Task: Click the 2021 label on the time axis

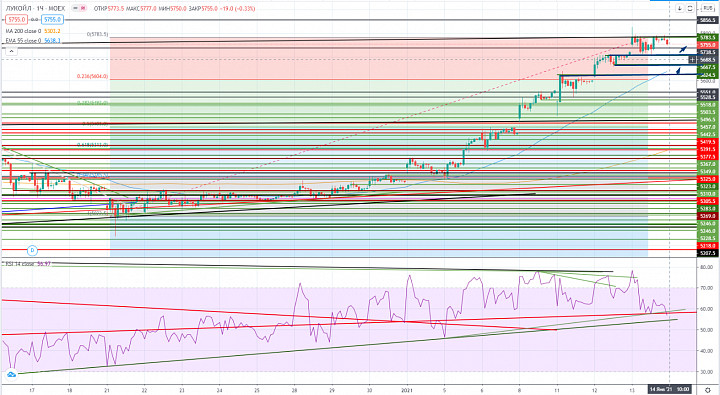Action: click(407, 390)
